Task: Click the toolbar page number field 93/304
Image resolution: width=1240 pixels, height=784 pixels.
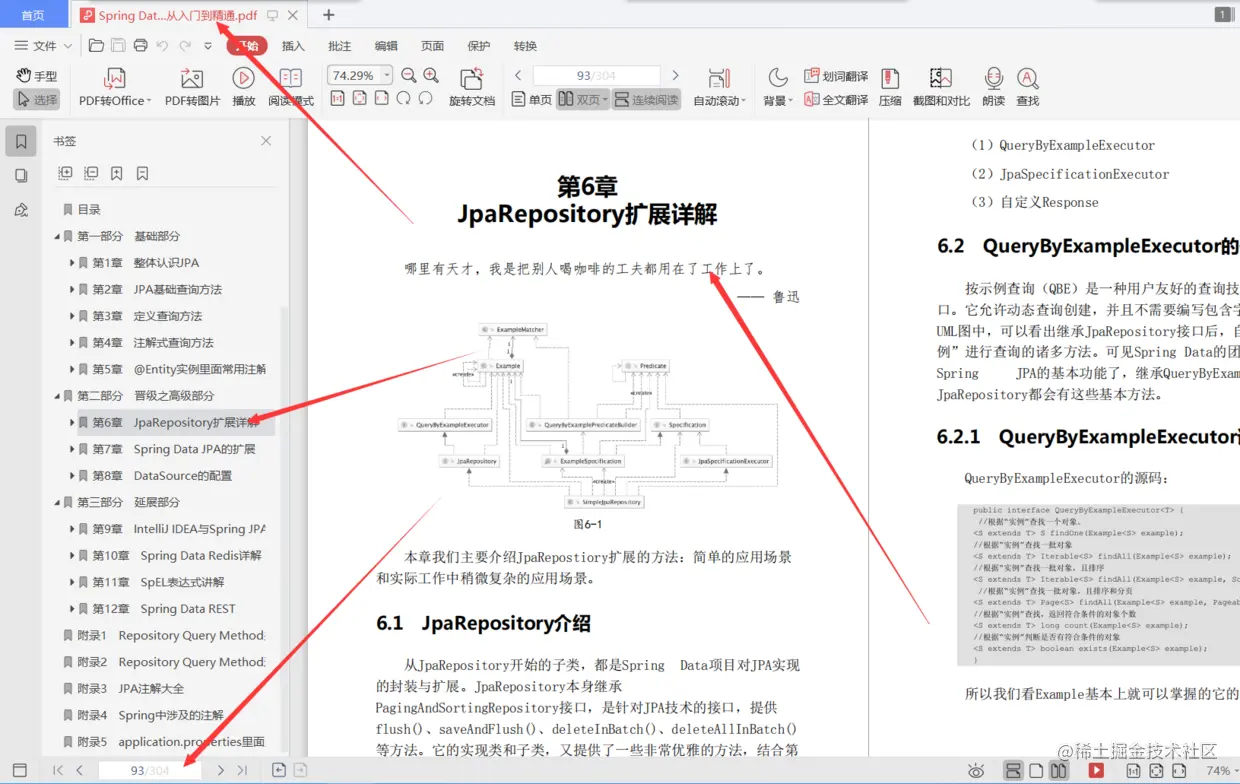Action: pos(596,75)
